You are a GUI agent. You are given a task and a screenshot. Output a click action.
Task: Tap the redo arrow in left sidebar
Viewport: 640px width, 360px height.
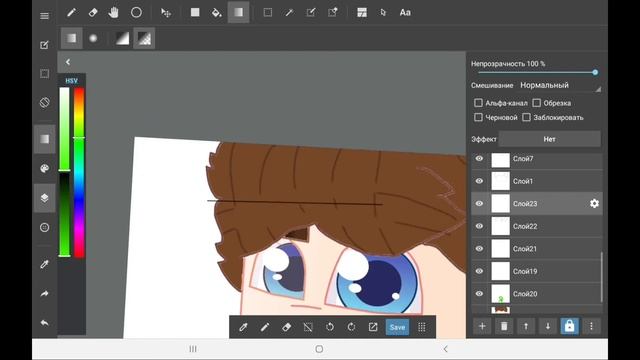click(44, 293)
